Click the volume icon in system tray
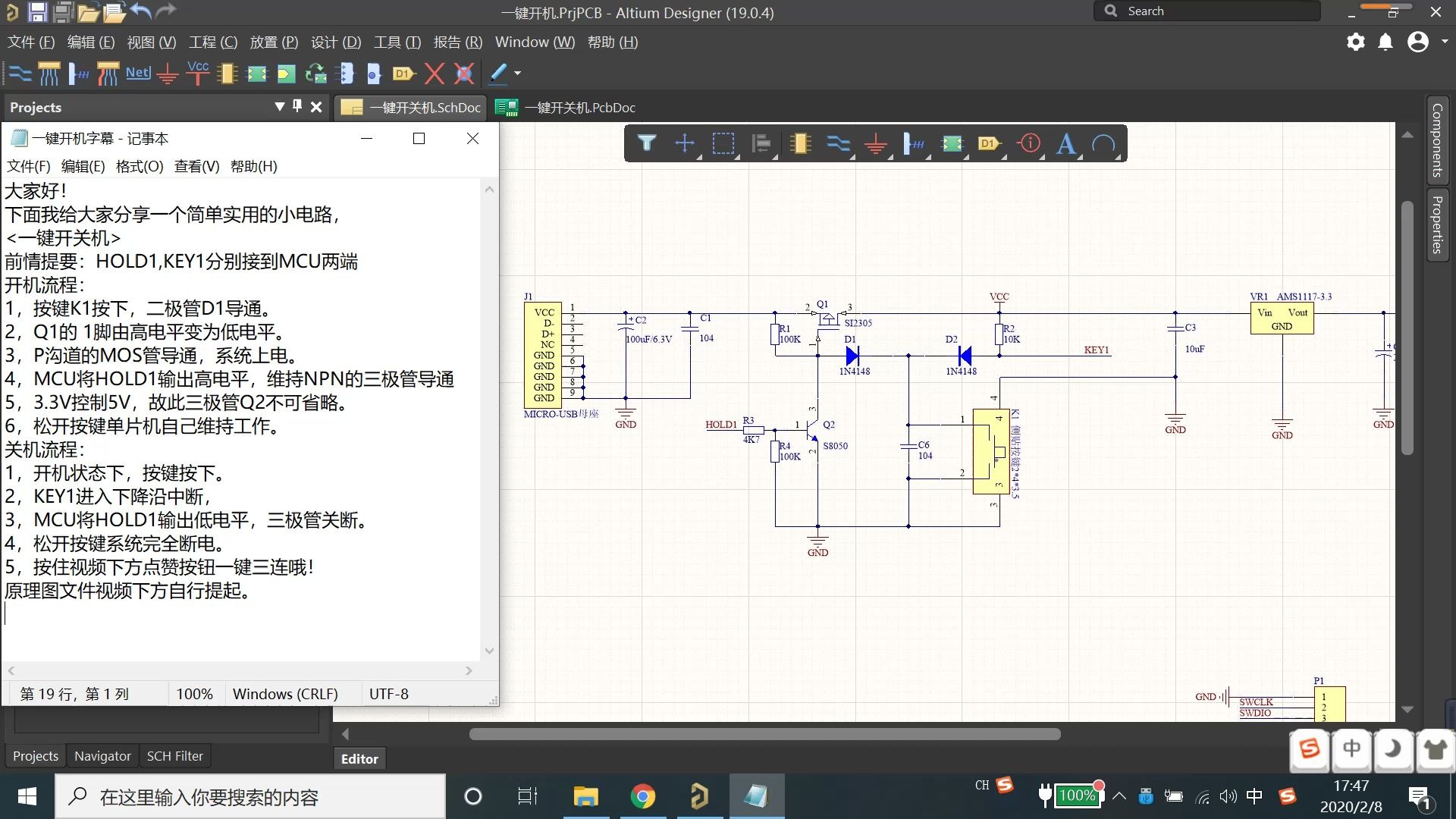 (x=1228, y=796)
